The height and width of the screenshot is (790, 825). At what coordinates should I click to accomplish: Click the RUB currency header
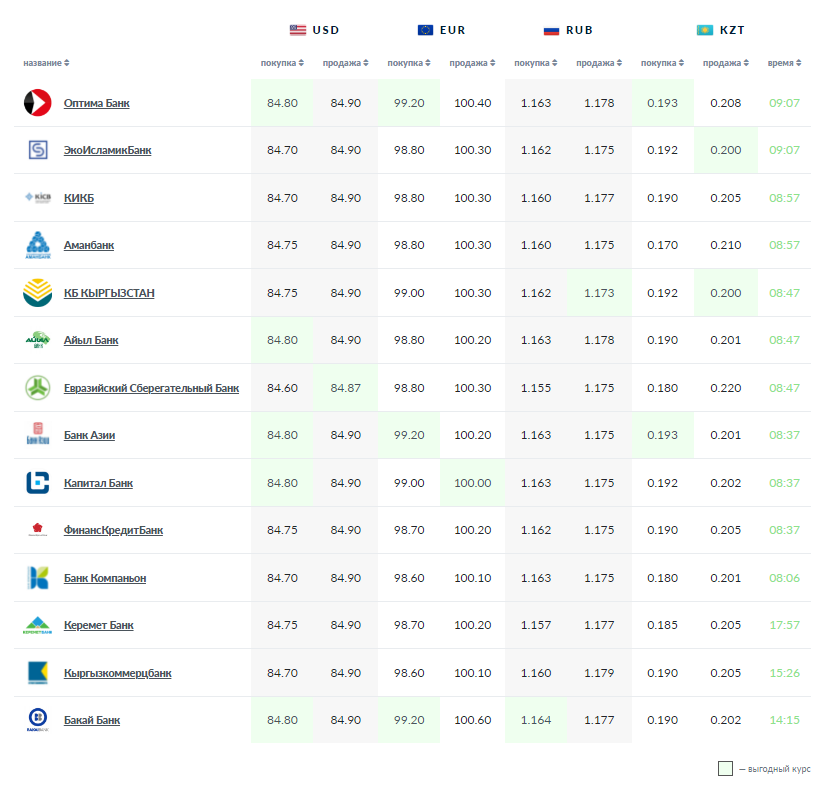point(568,30)
